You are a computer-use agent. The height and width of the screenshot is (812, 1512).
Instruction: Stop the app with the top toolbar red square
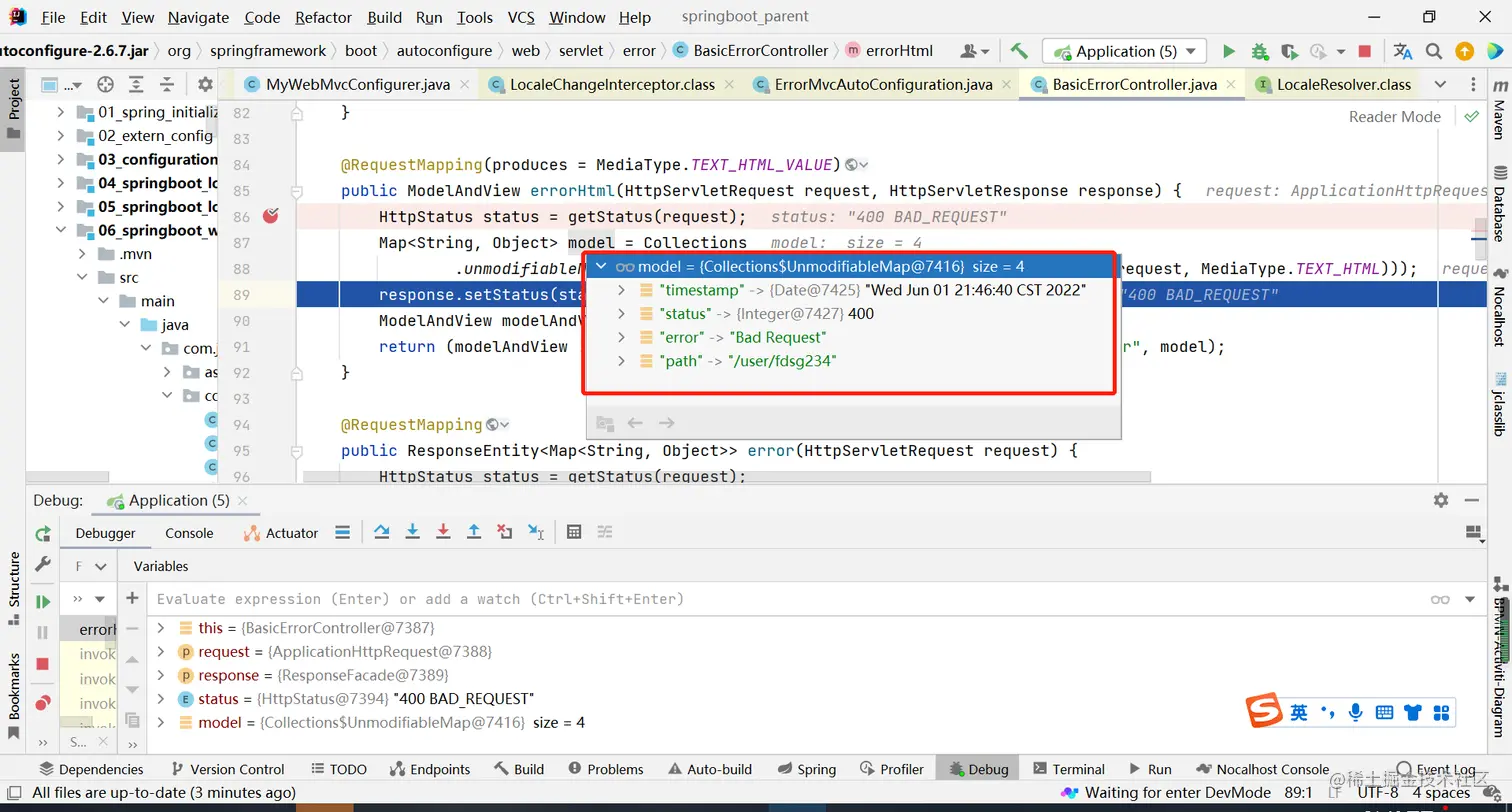(x=1365, y=51)
